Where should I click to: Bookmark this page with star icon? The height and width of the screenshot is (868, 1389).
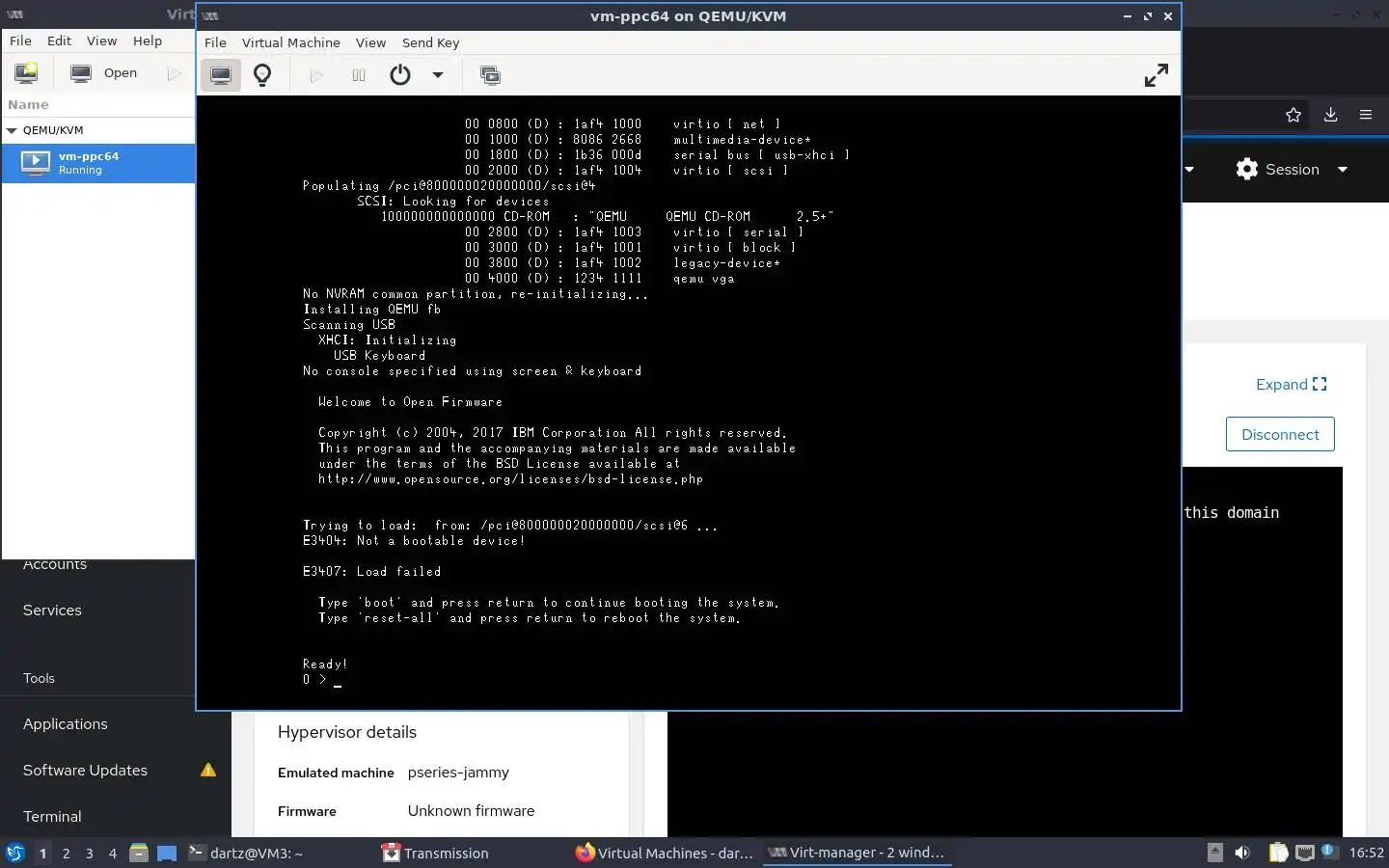(x=1294, y=115)
